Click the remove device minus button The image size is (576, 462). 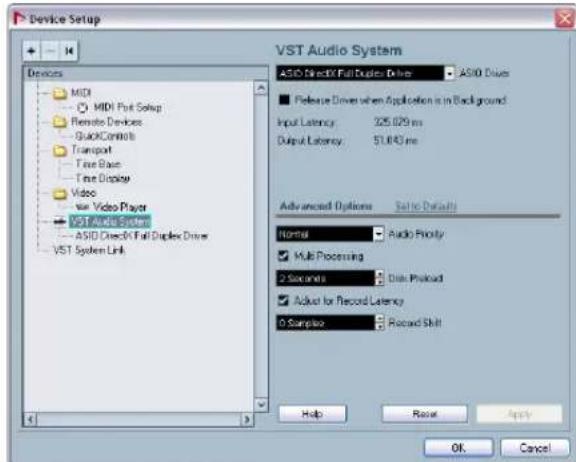[x=50, y=51]
